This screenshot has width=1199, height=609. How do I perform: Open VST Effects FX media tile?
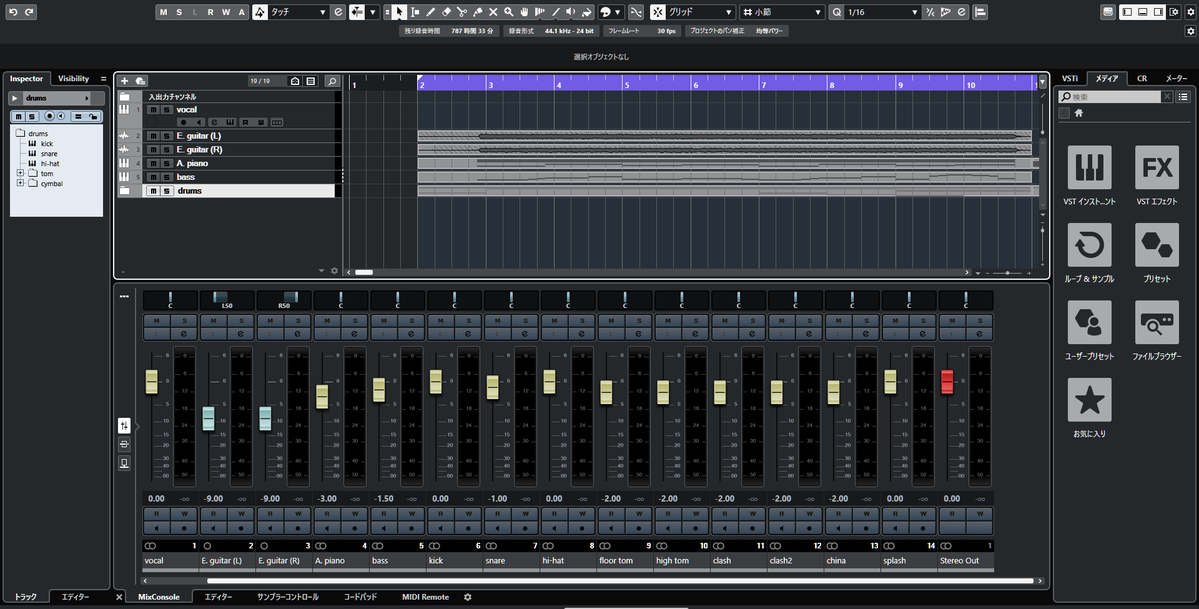coord(1156,168)
